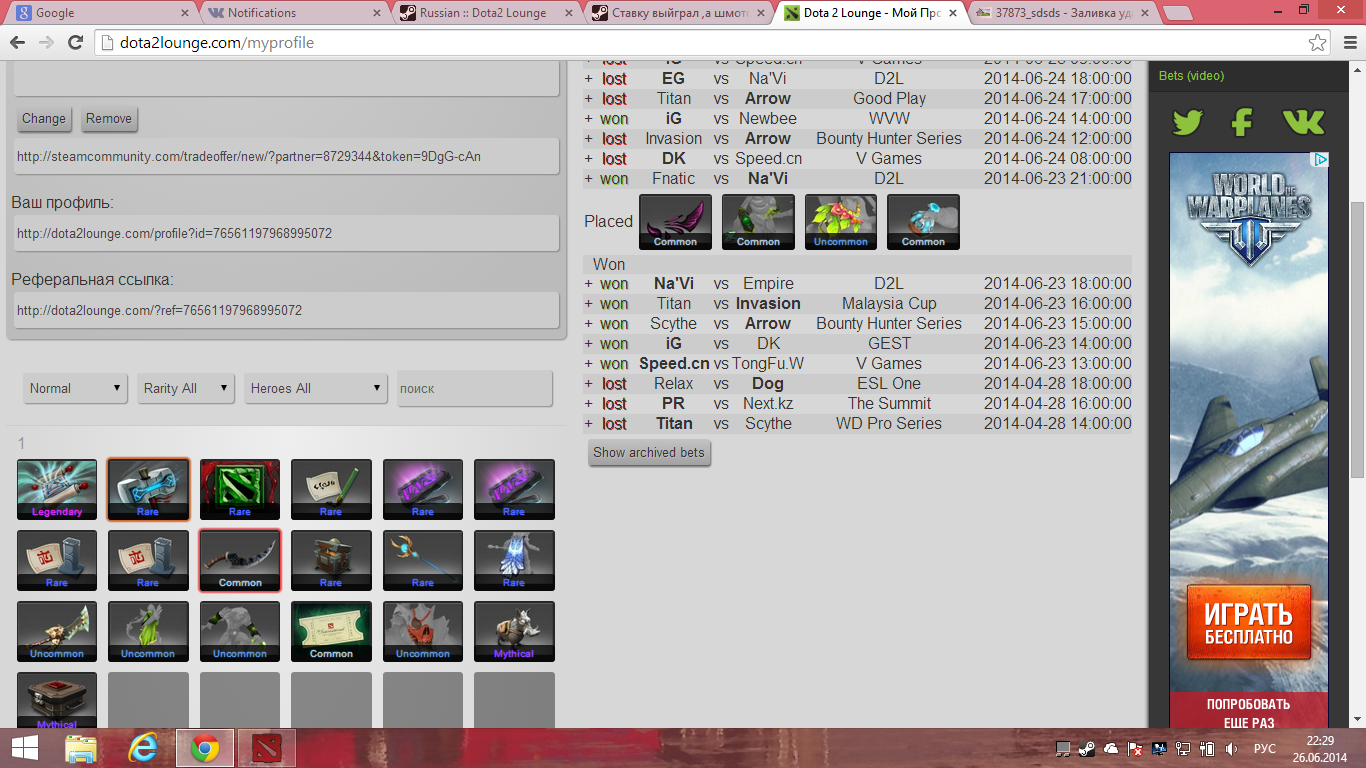
Task: Open the Normal sort dropdown
Action: click(75, 388)
